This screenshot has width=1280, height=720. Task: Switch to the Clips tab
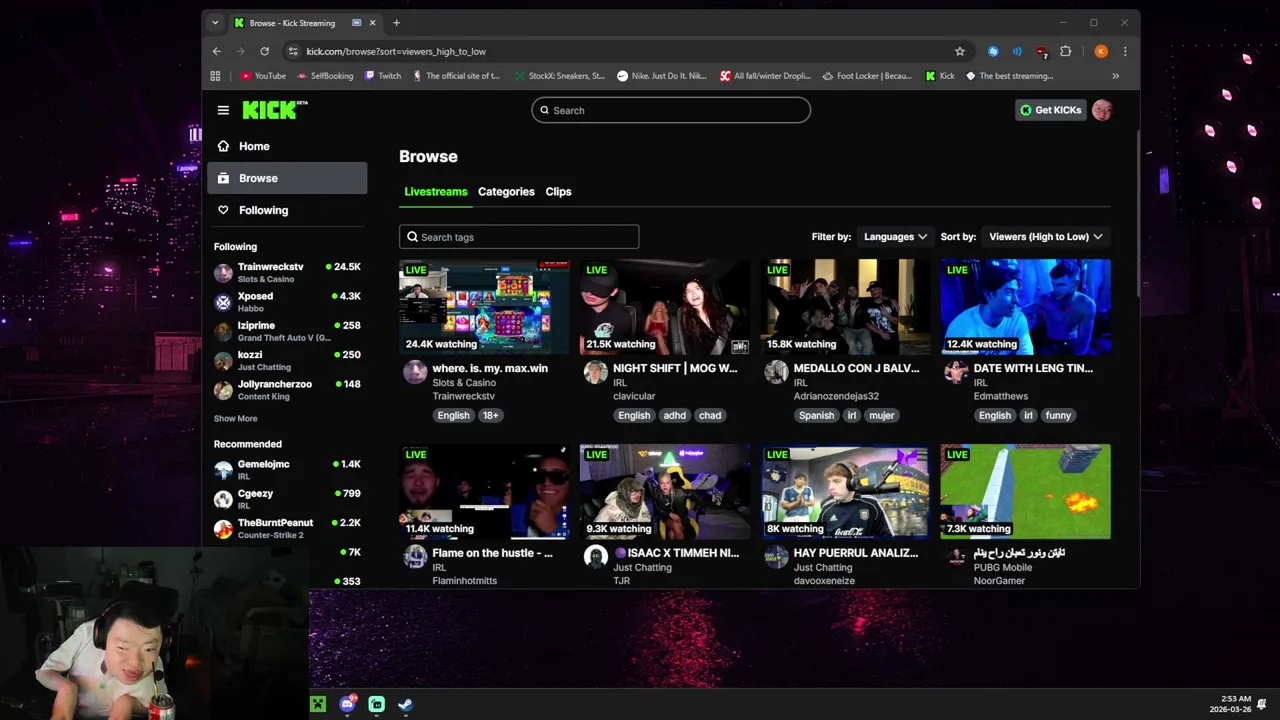click(558, 192)
